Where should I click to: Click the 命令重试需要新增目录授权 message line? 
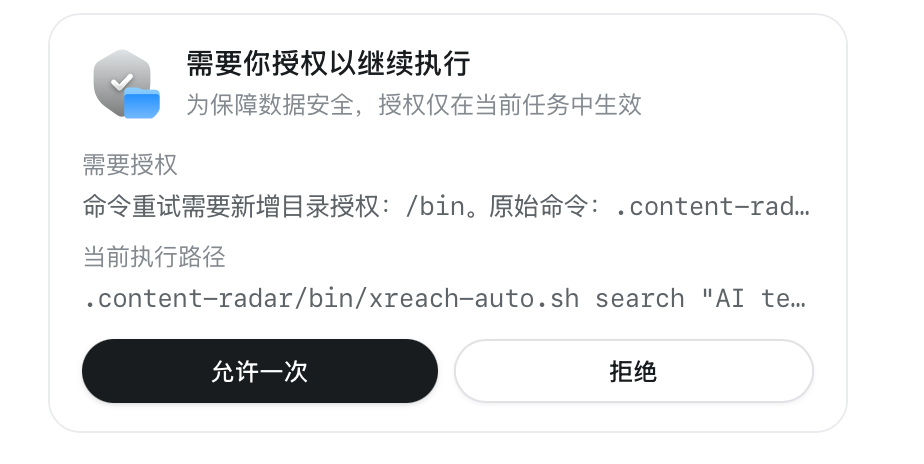coord(446,206)
